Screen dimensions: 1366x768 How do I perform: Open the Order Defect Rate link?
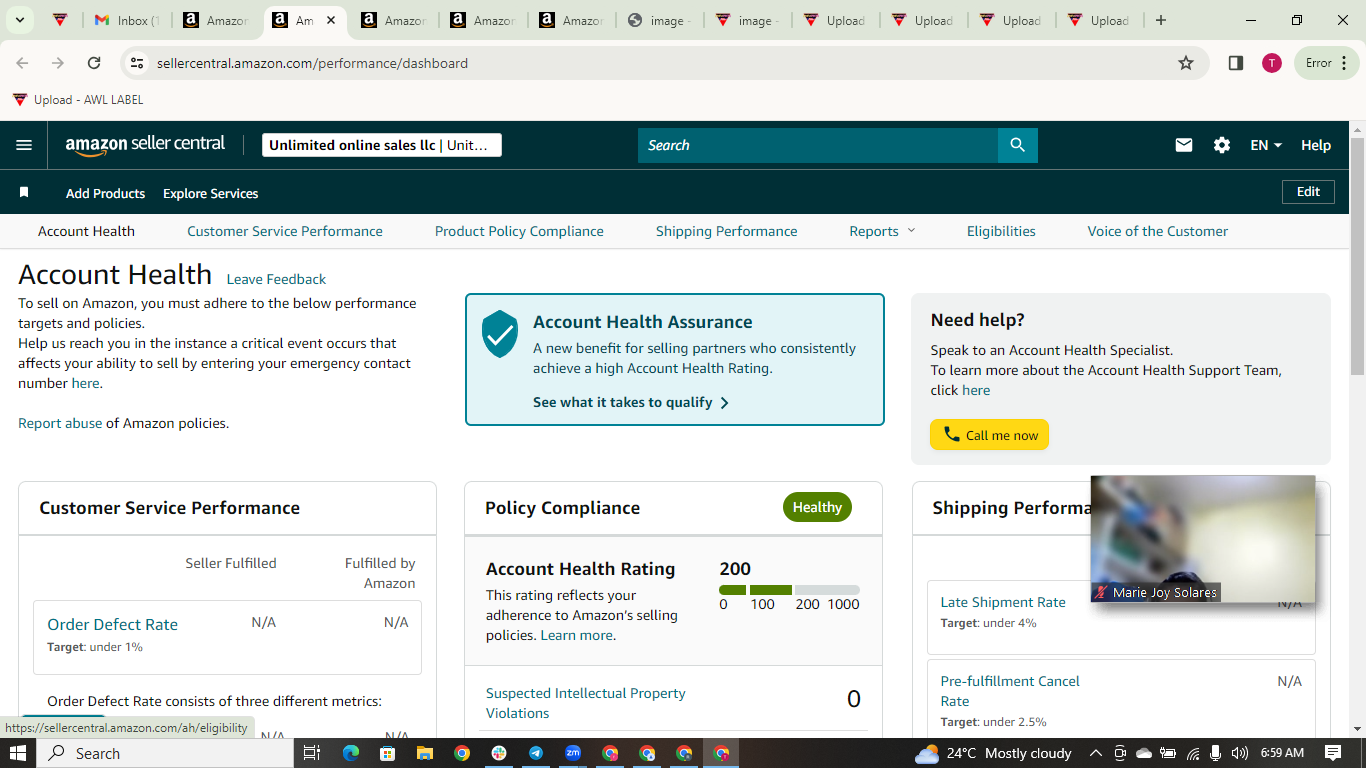coord(113,624)
